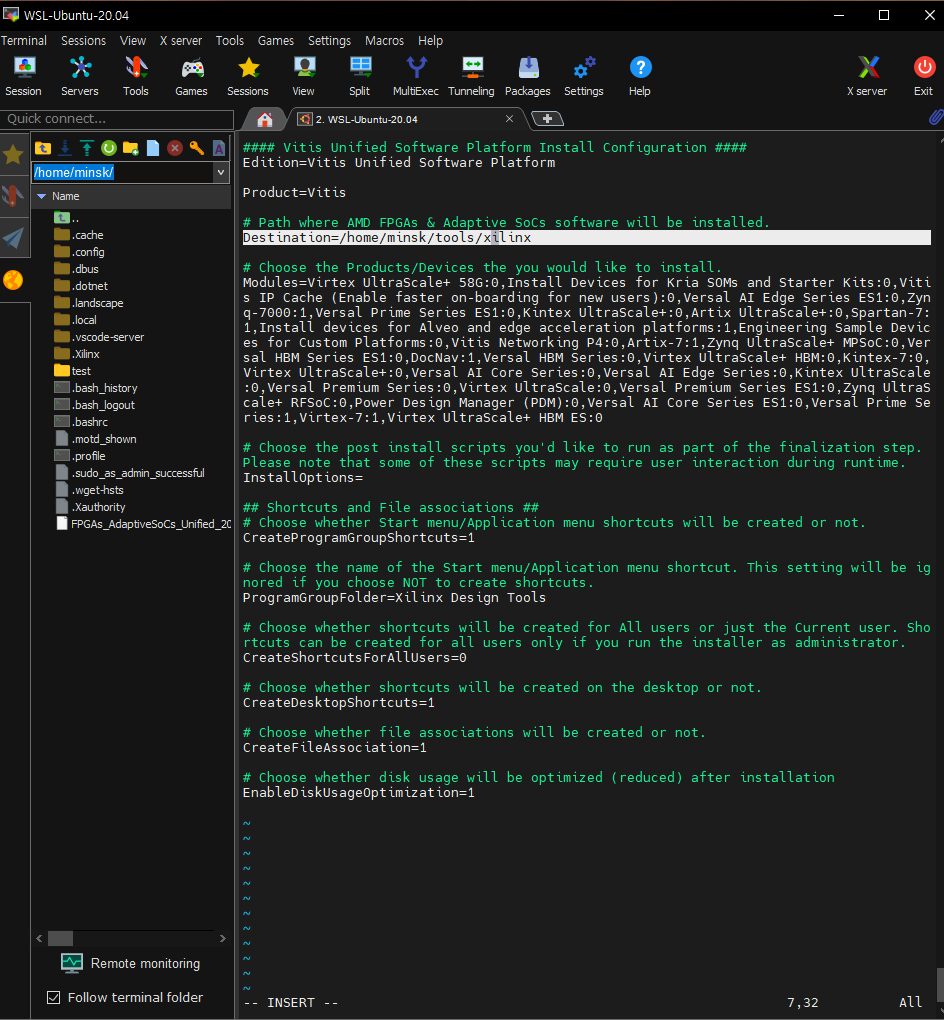Screen dimensions: 944x1020
Task: Click the Remote monitoring button
Action: point(130,963)
